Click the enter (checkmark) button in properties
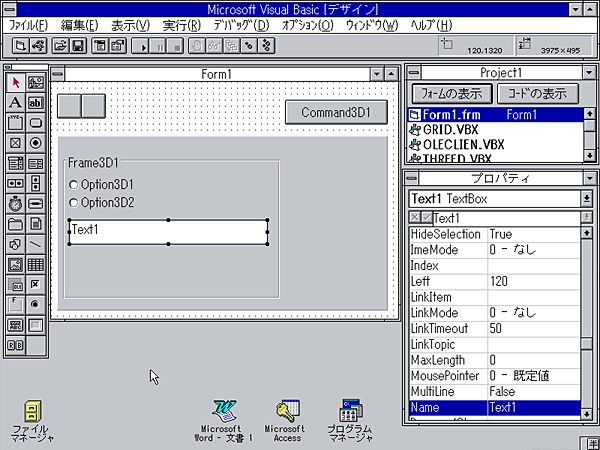The width and height of the screenshot is (600, 450). (427, 218)
